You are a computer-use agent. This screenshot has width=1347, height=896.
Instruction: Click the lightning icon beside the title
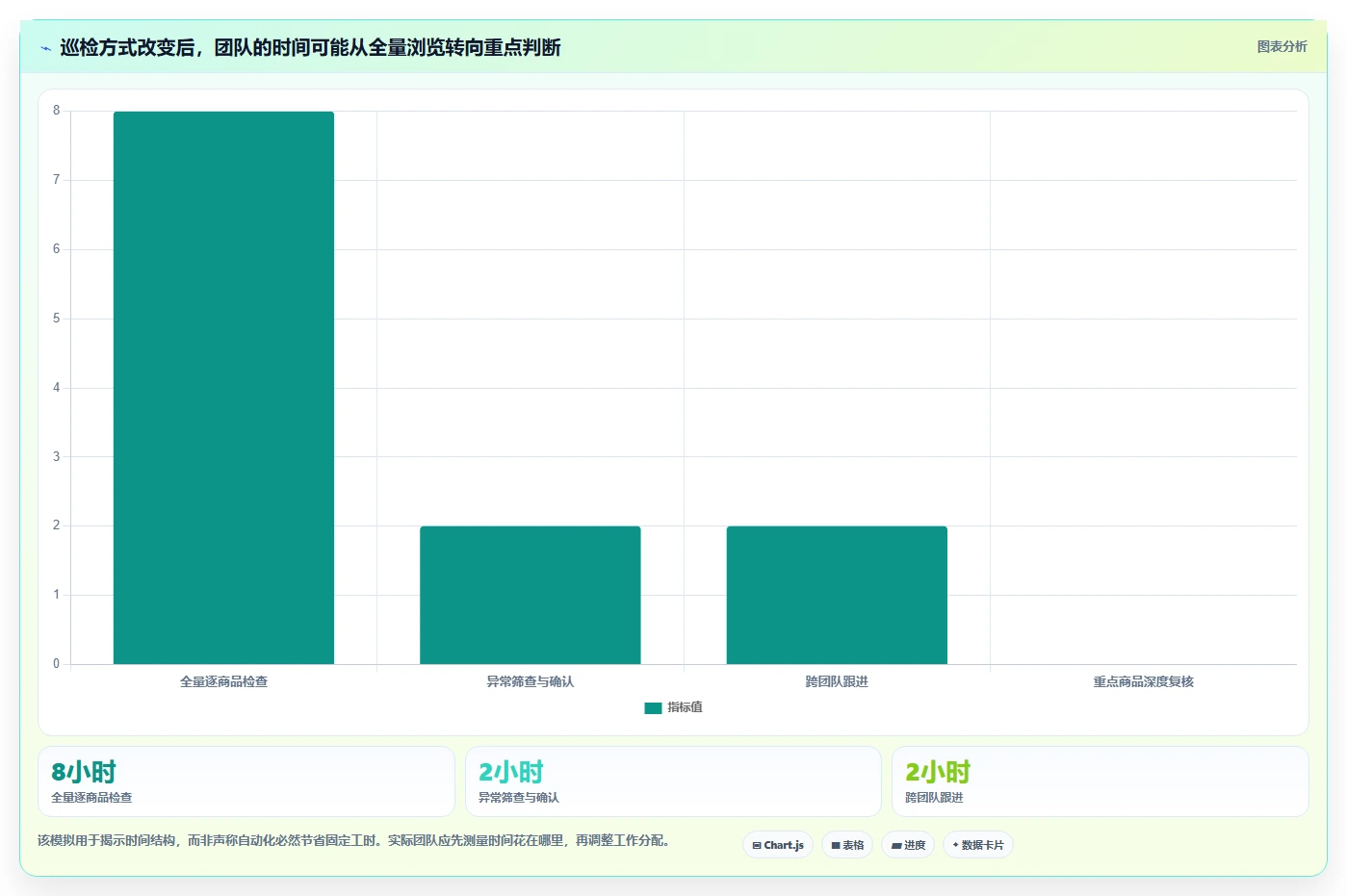pos(45,48)
